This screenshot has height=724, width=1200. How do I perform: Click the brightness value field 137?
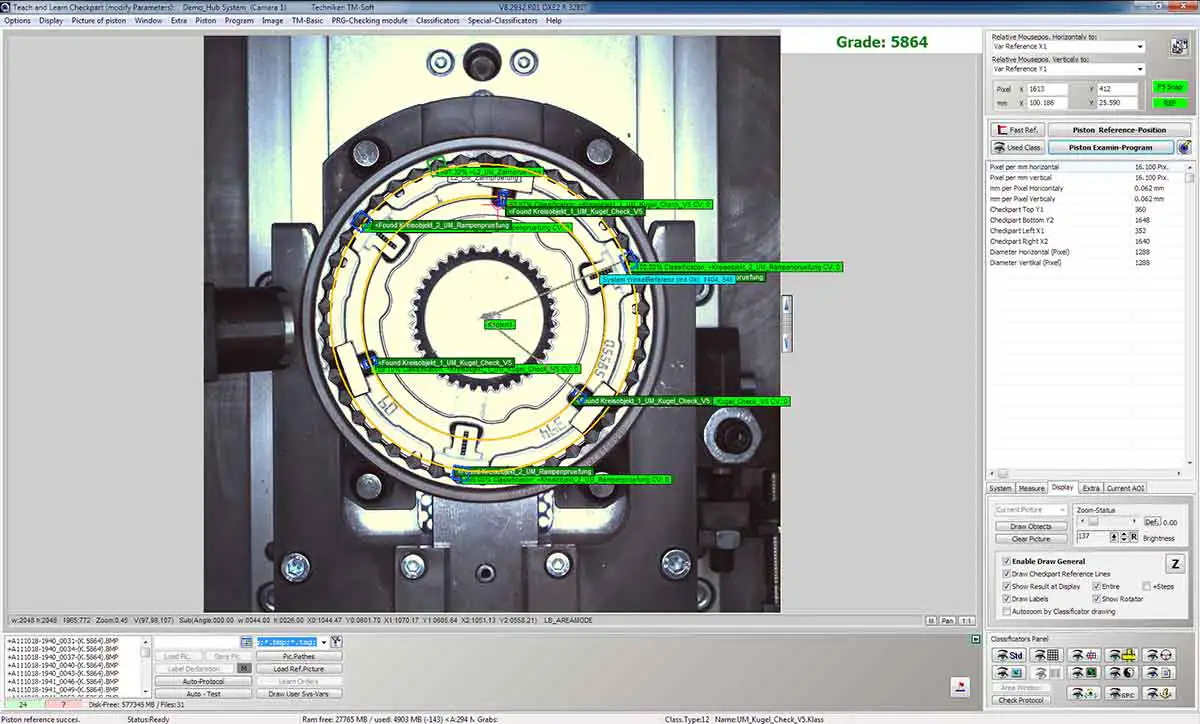pyautogui.click(x=1092, y=537)
